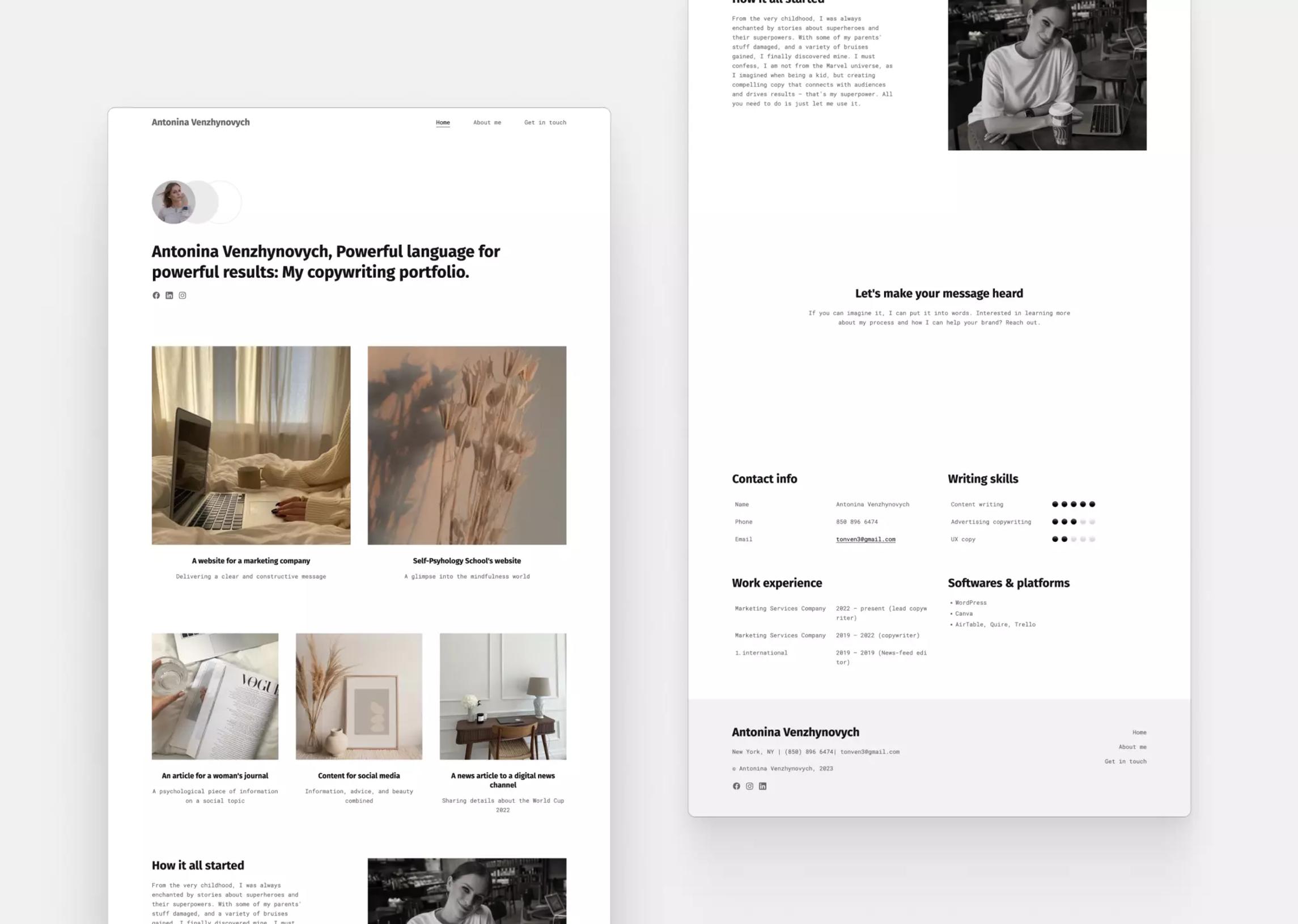The height and width of the screenshot is (924, 1298).
Task: Open About me in top navigation
Action: click(487, 122)
